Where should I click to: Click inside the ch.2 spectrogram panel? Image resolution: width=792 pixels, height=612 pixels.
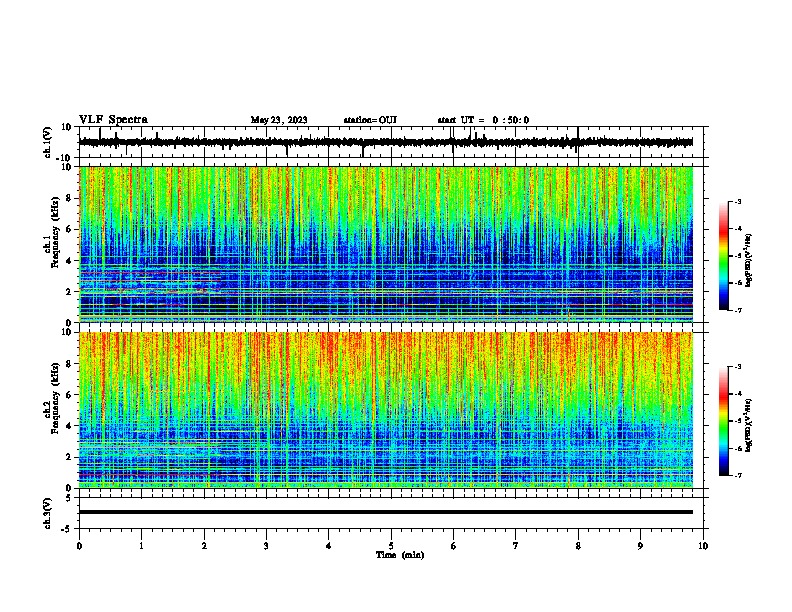pyautogui.click(x=386, y=410)
